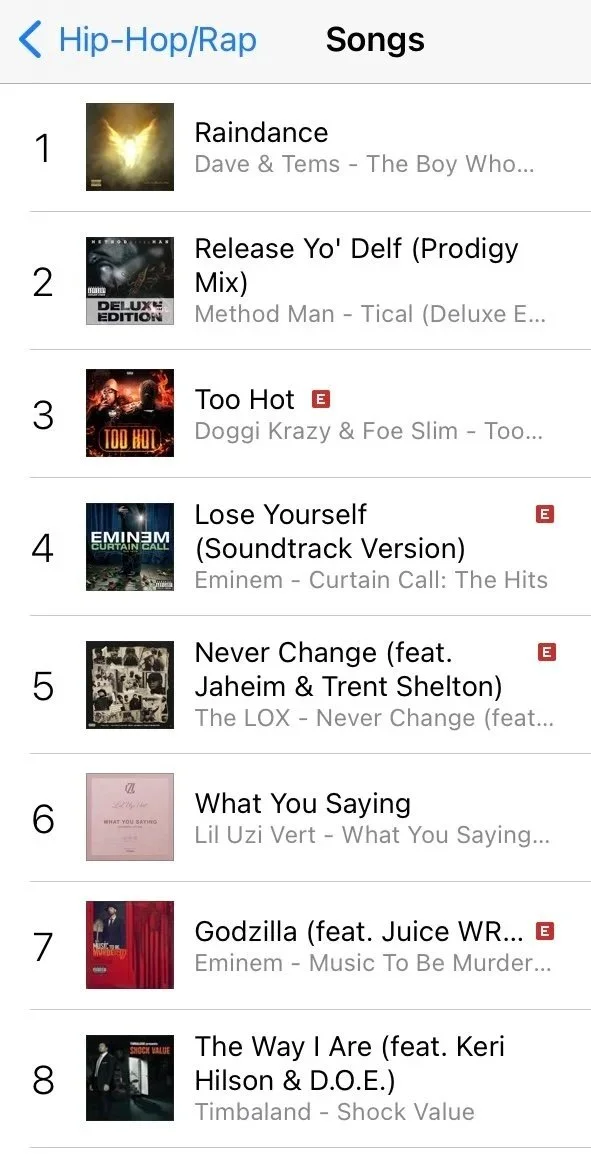Tap the explicit badge on Never Change
This screenshot has height=1165, width=591.
(545, 652)
